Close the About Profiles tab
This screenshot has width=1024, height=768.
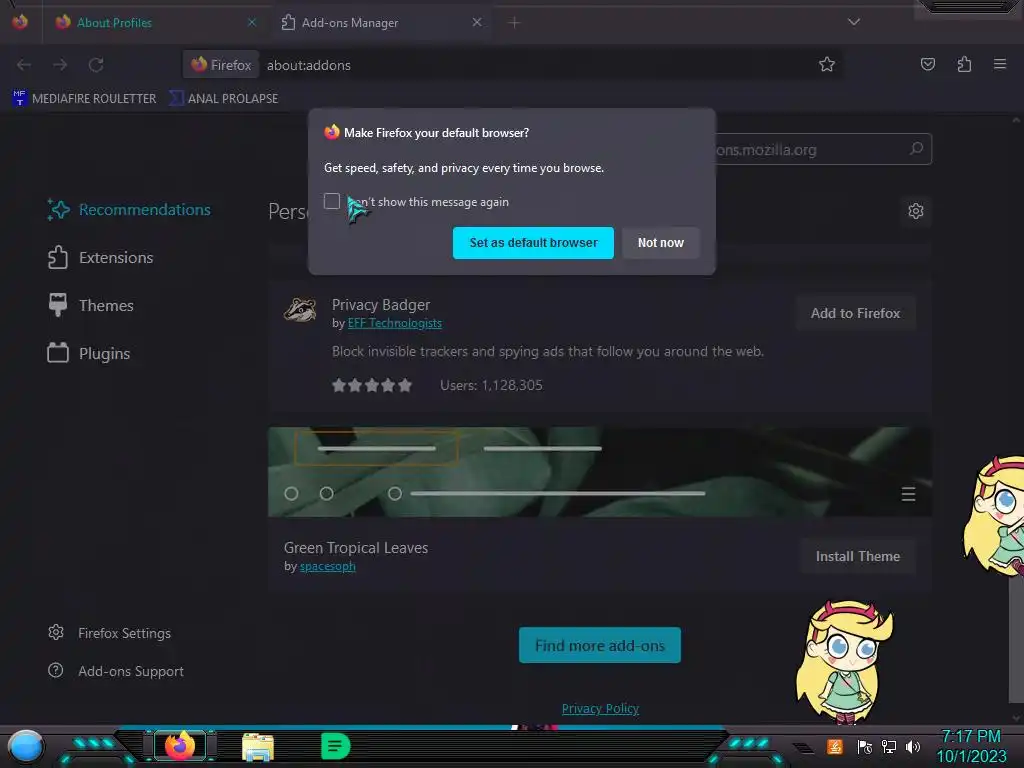coord(252,22)
